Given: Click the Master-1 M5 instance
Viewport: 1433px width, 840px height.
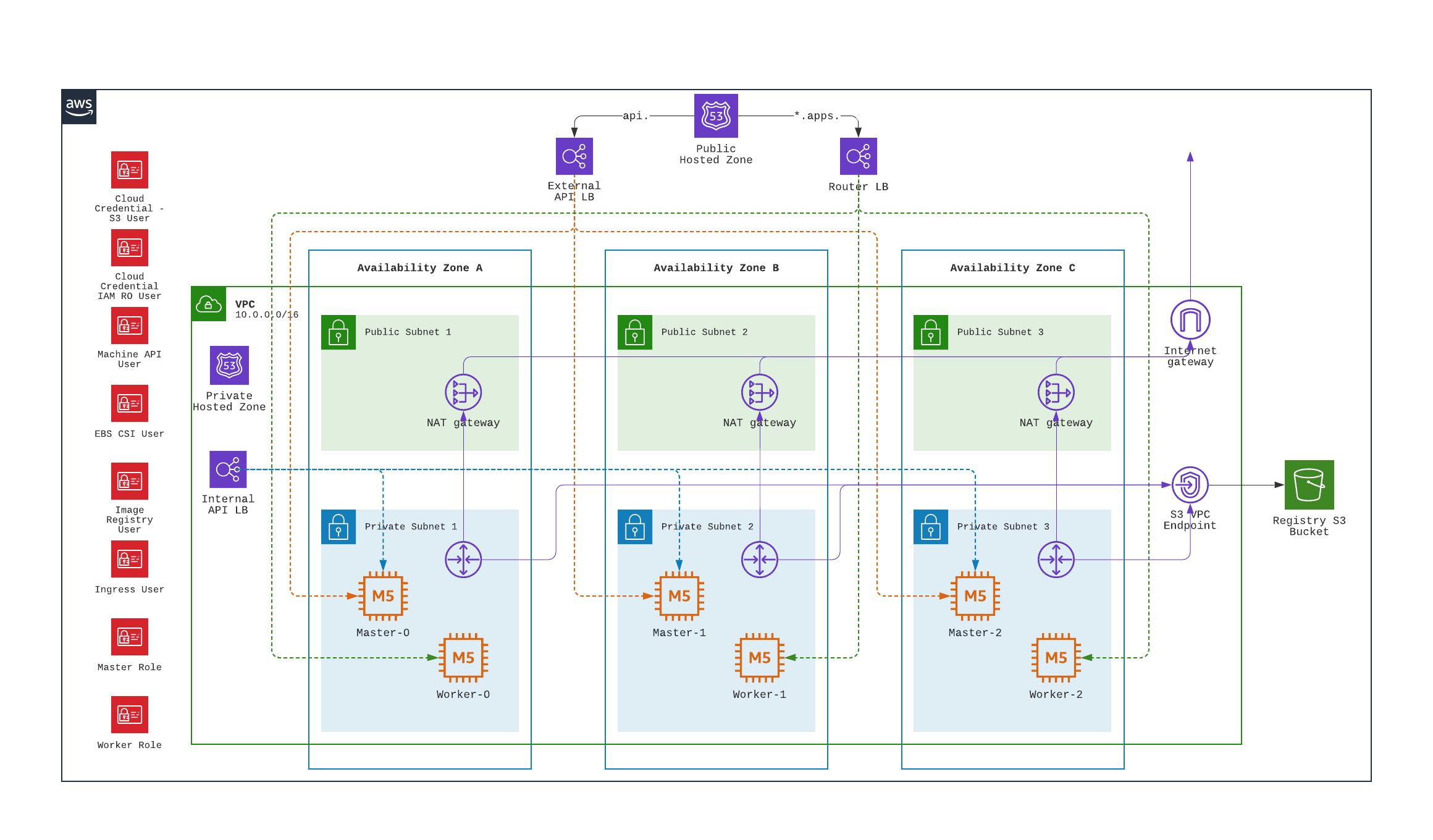Looking at the screenshot, I should point(679,596).
